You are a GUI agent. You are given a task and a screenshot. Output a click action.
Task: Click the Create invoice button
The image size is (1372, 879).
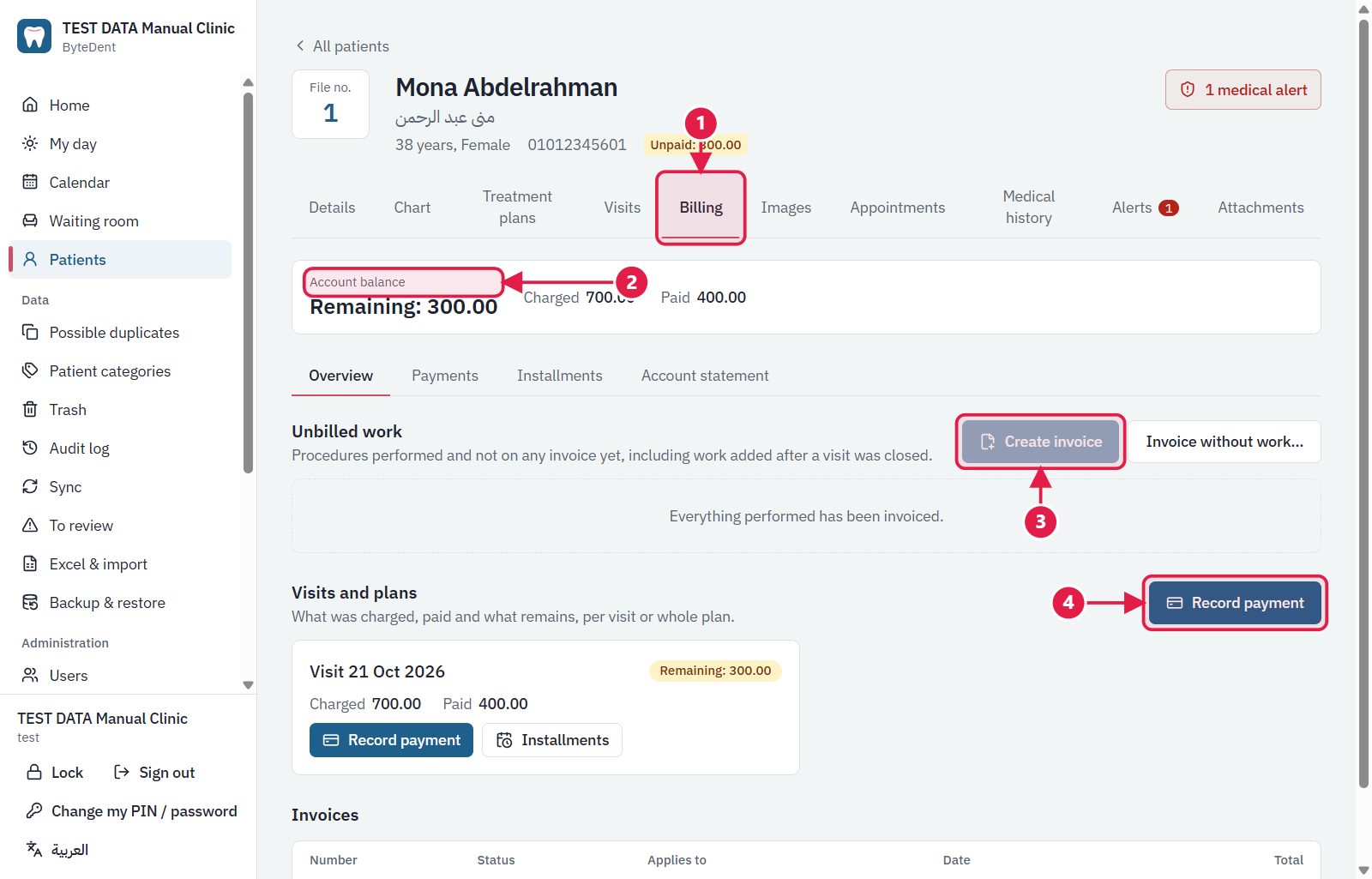coord(1040,442)
